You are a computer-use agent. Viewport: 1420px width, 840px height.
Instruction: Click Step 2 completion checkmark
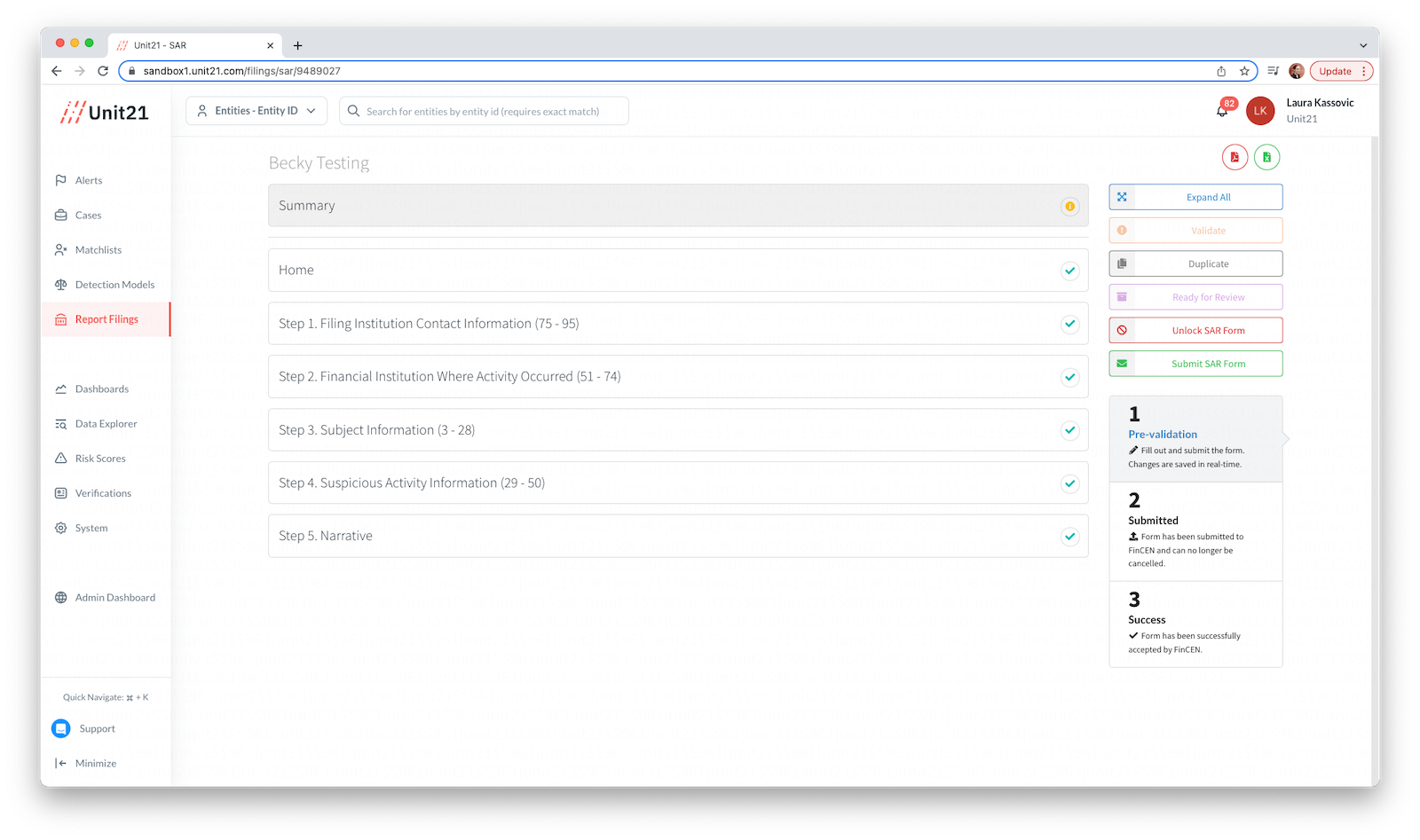pos(1070,377)
